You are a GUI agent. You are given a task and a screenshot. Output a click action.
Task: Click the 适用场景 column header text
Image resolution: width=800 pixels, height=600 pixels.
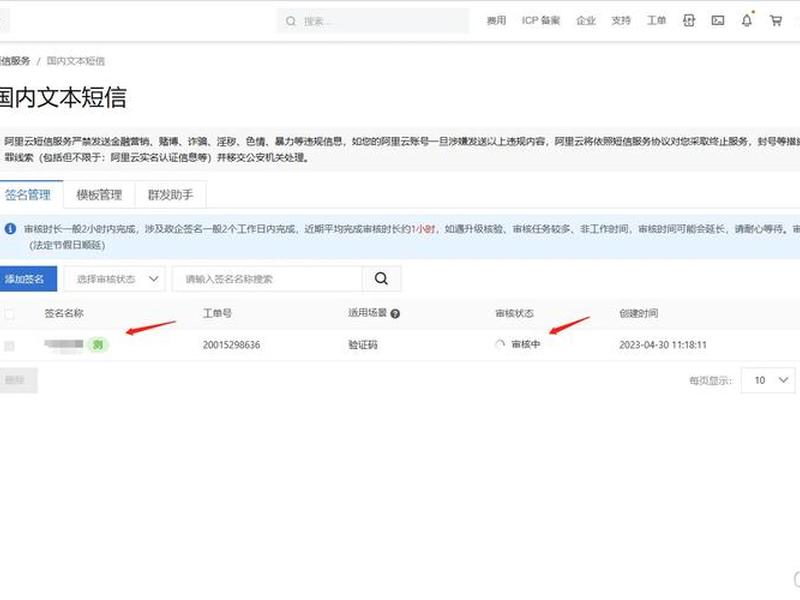(x=367, y=313)
